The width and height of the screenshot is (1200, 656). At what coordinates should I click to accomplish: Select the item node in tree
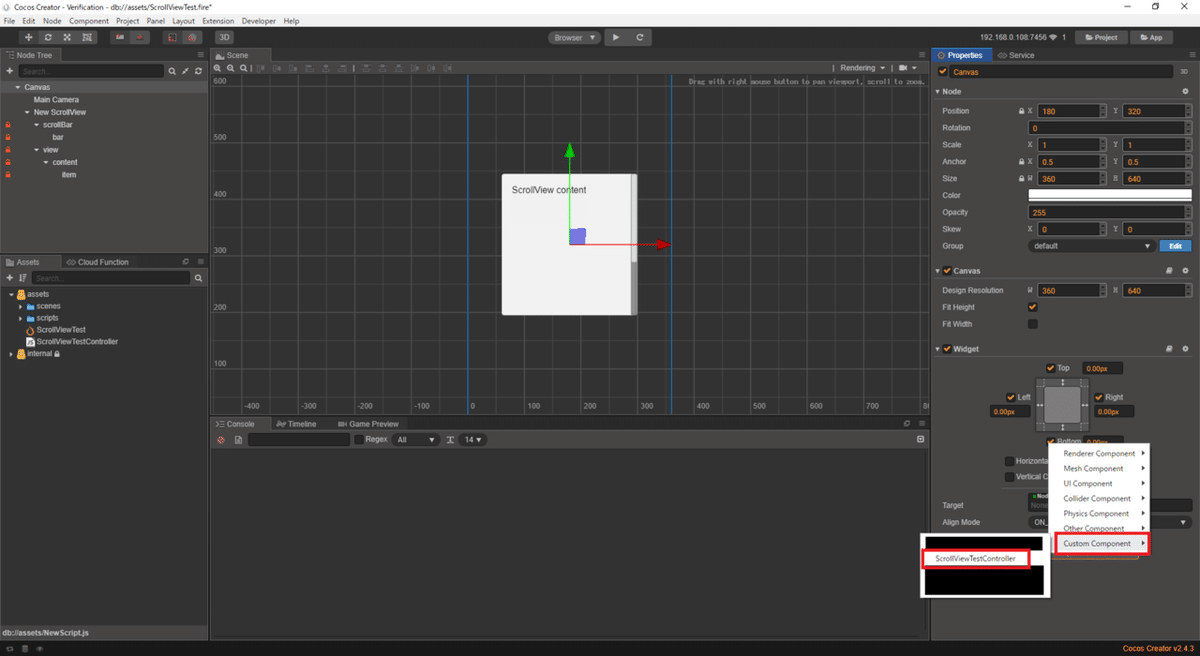click(68, 175)
